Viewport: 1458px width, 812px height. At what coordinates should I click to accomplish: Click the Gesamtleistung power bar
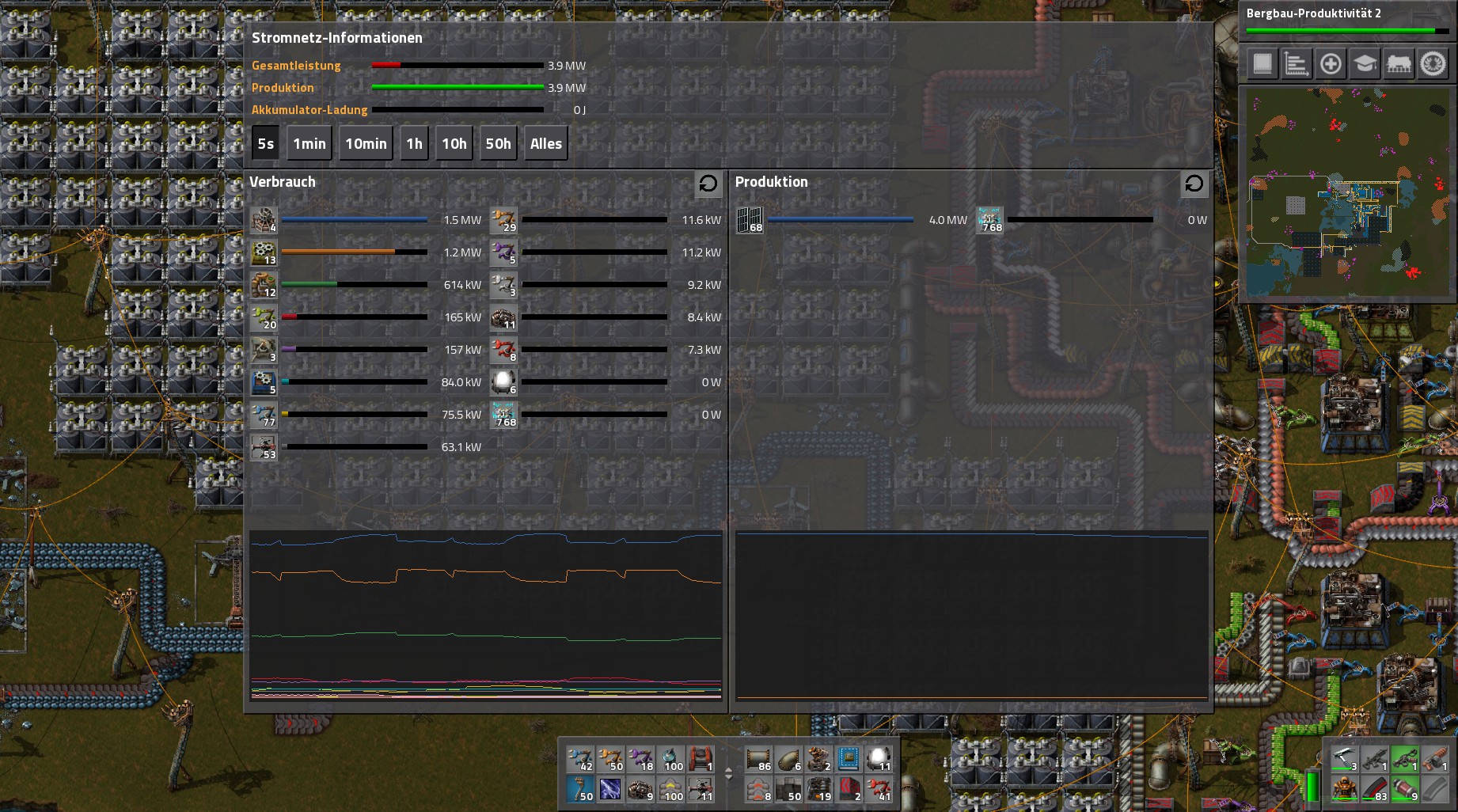(458, 66)
